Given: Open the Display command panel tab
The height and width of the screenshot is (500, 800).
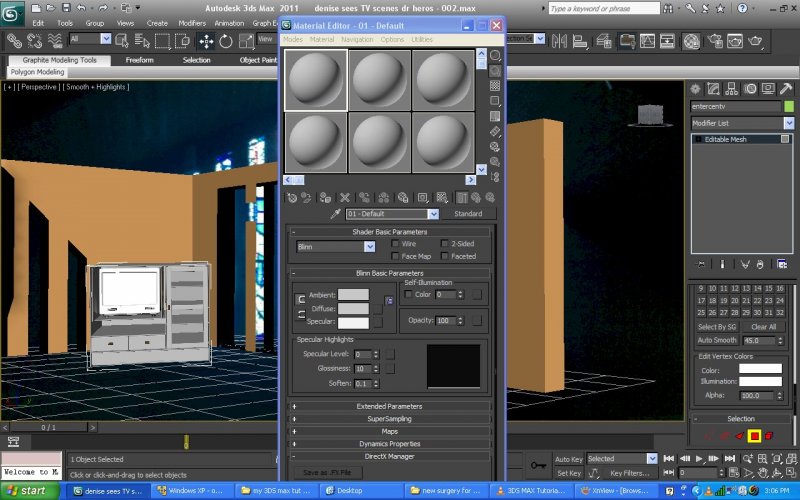Looking at the screenshot, I should 768,89.
